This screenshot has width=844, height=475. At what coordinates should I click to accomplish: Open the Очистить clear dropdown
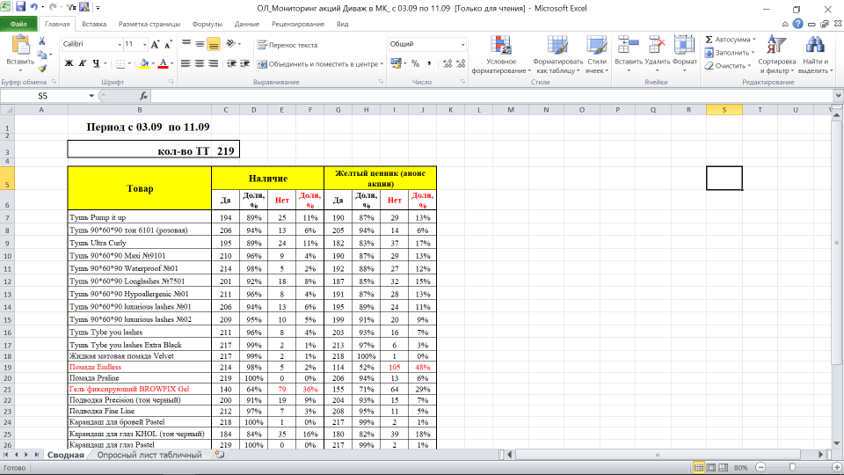[x=749, y=66]
